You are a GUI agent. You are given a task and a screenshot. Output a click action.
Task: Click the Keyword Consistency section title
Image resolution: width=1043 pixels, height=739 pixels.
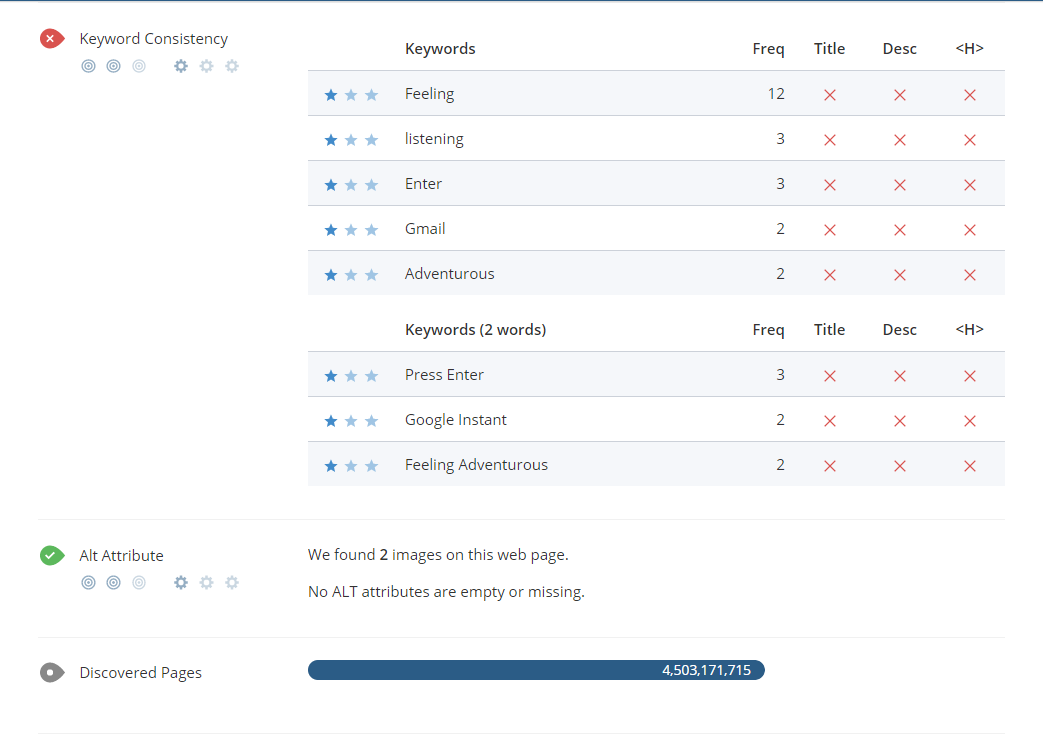click(x=154, y=39)
